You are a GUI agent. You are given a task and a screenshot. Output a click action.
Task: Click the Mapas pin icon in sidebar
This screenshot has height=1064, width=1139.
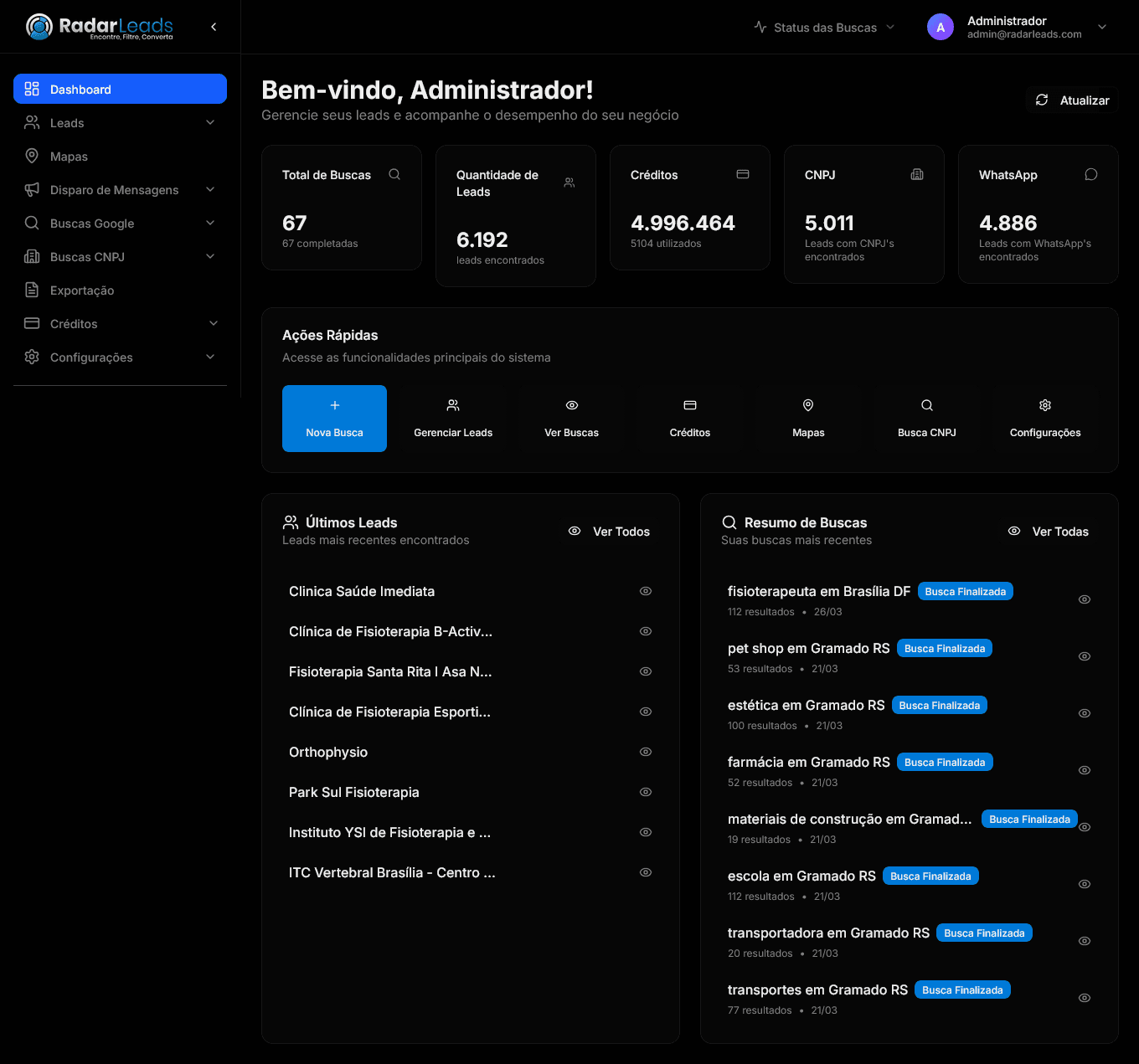coord(32,156)
